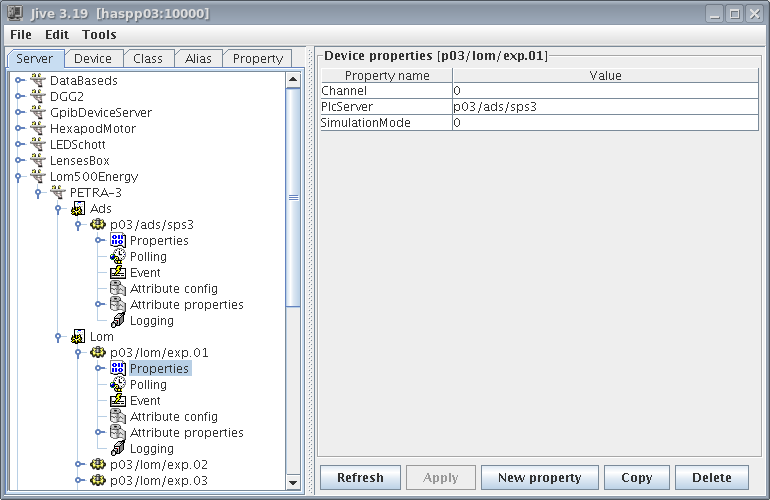
Task: Click the p03/lom/exp.01 device gear icon
Action: 98,352
